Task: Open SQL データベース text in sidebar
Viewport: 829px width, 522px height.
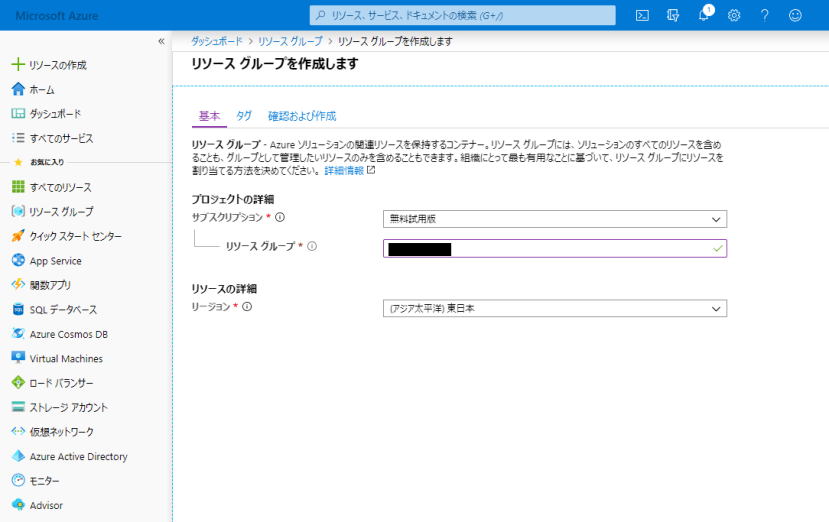Action: [63, 309]
